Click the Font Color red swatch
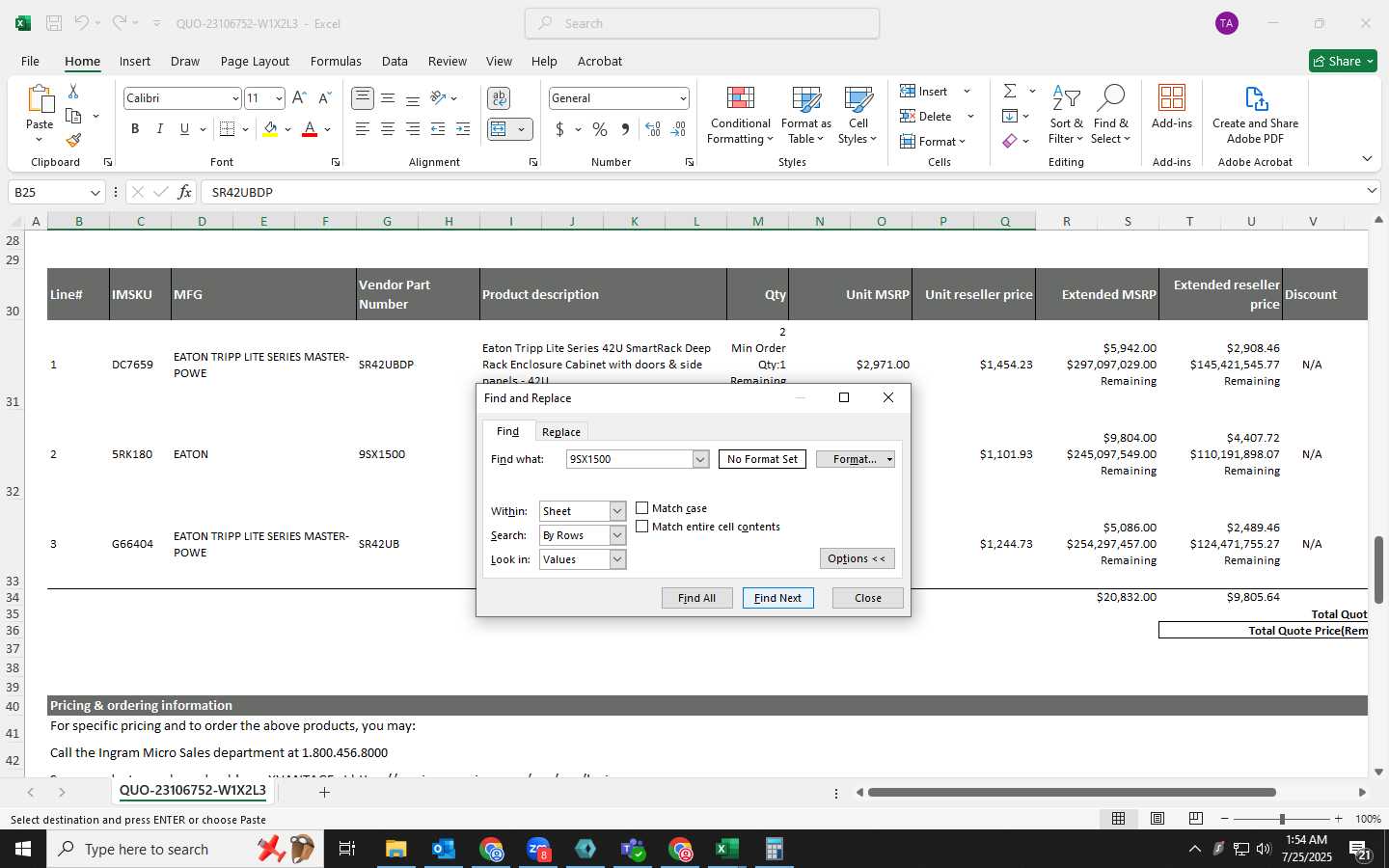This screenshot has width=1389, height=868. click(x=310, y=129)
